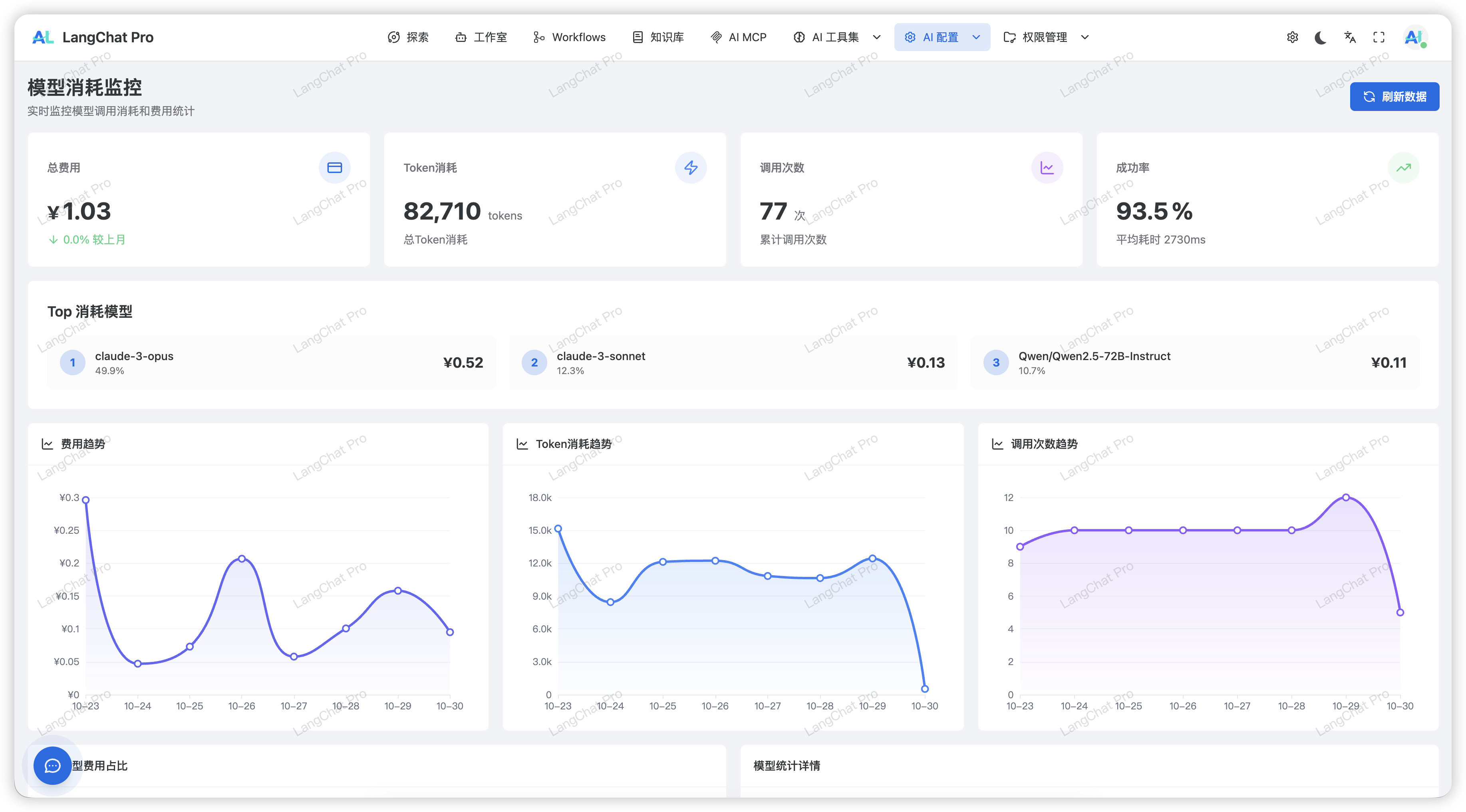The image size is (1466, 812).
Task: Open the language translation switcher icon
Action: click(x=1350, y=37)
